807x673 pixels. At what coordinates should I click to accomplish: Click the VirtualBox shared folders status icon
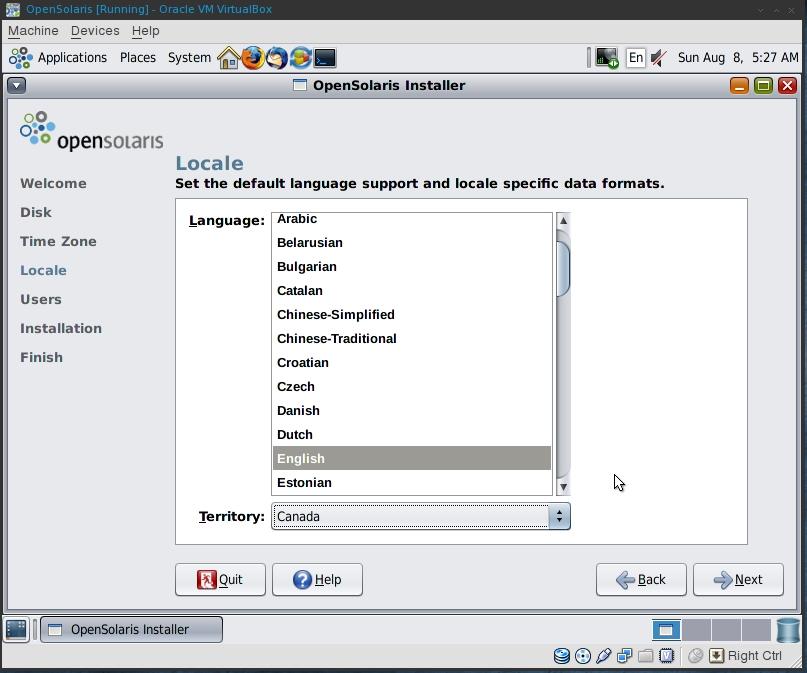point(645,656)
